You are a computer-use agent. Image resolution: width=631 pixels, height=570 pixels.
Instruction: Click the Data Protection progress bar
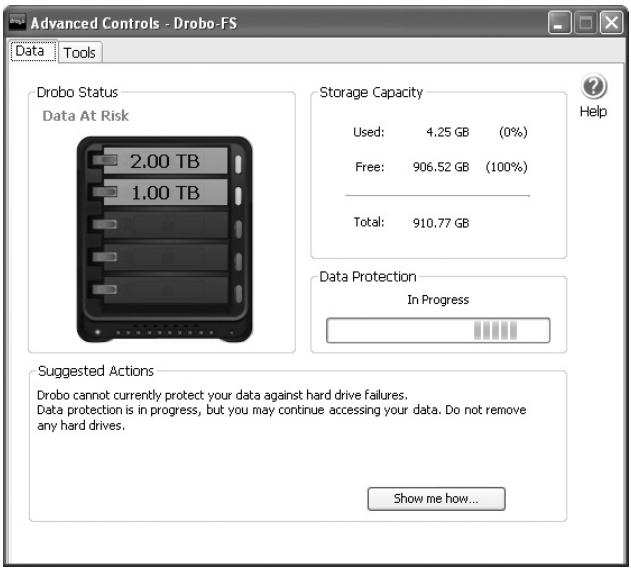pyautogui.click(x=438, y=330)
